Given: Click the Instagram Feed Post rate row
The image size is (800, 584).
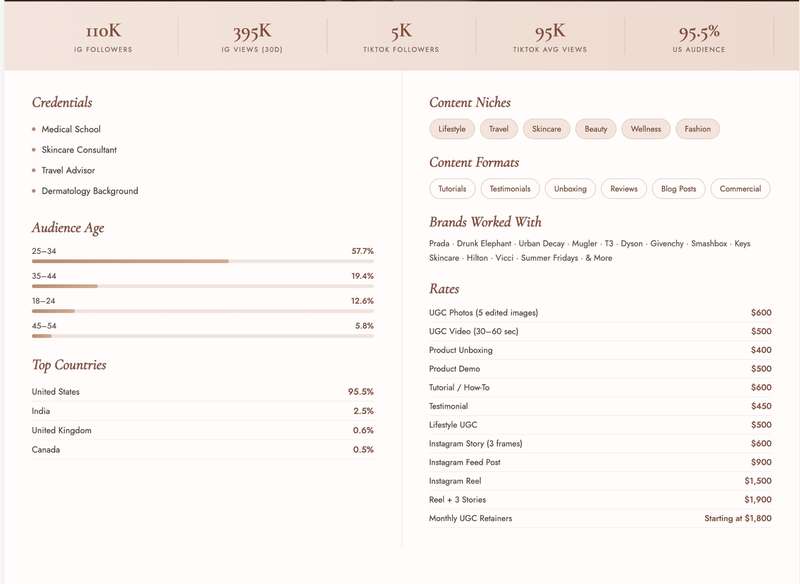Looking at the screenshot, I should [601, 463].
